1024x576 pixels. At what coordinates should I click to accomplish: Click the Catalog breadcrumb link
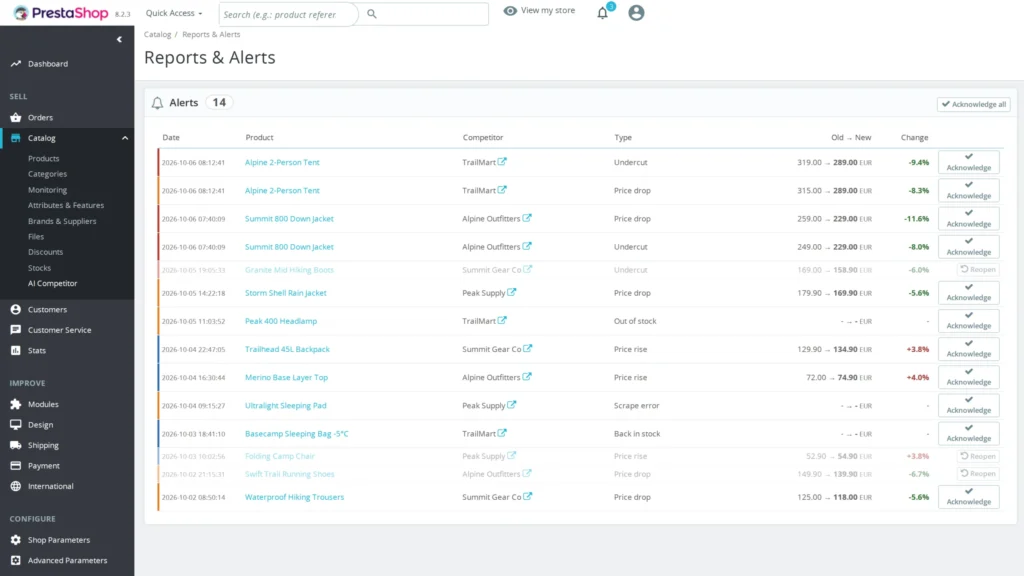click(157, 34)
